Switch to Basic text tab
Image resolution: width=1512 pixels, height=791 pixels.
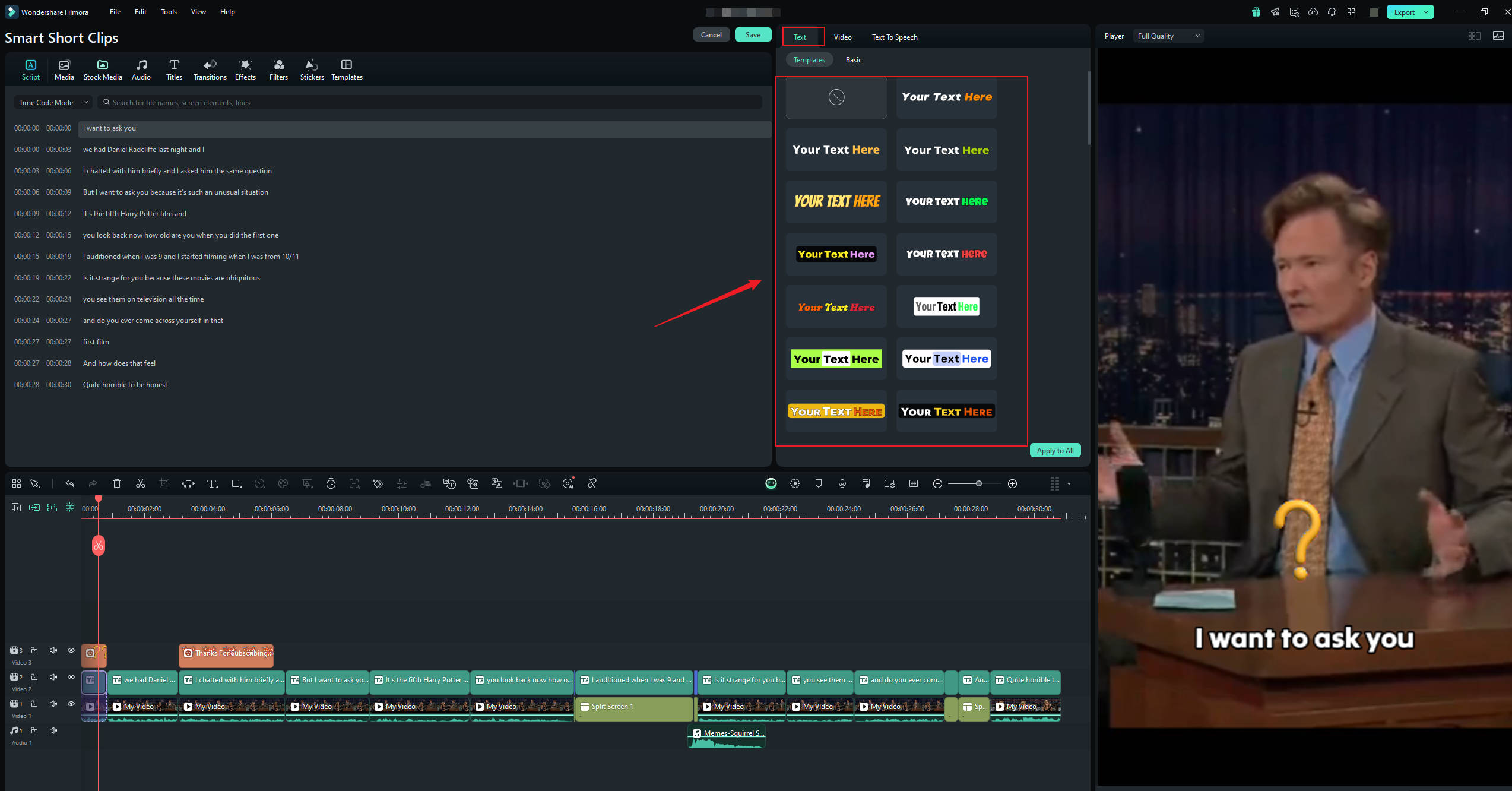click(853, 60)
